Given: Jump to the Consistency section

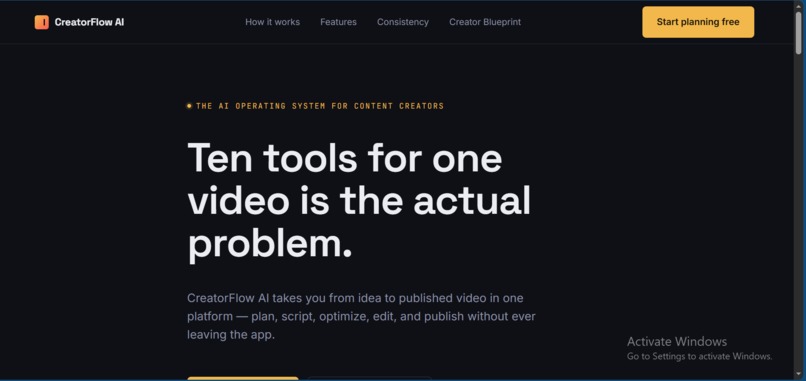Looking at the screenshot, I should click(402, 22).
